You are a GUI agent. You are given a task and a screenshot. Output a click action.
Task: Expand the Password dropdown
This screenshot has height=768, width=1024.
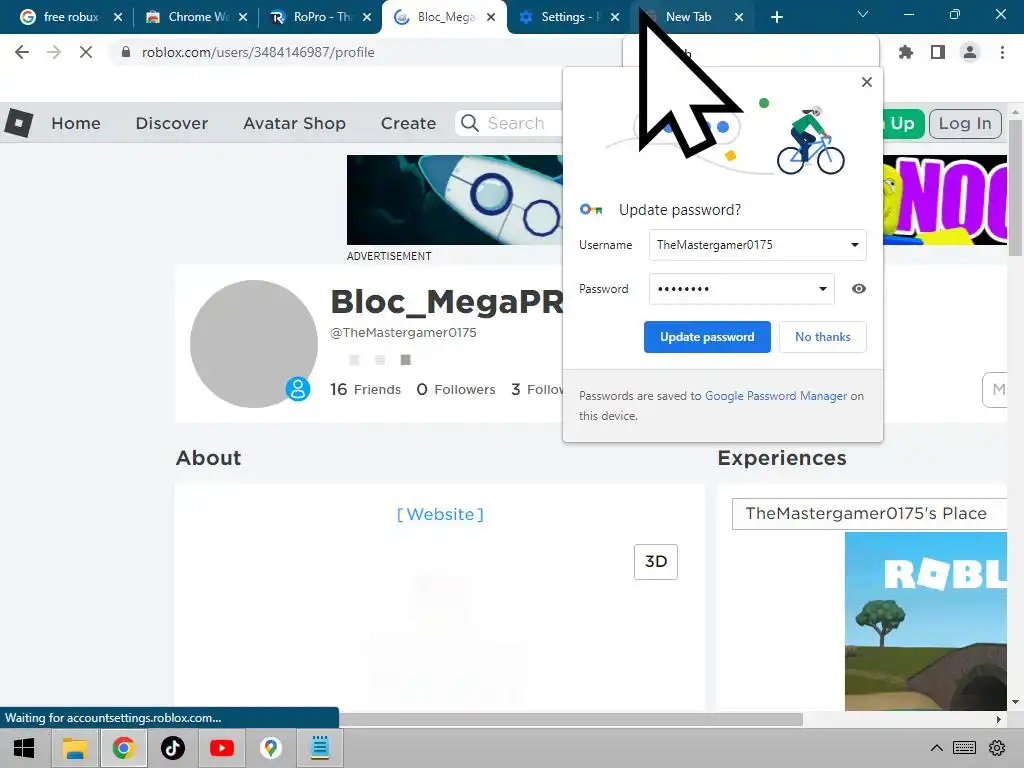coord(822,289)
